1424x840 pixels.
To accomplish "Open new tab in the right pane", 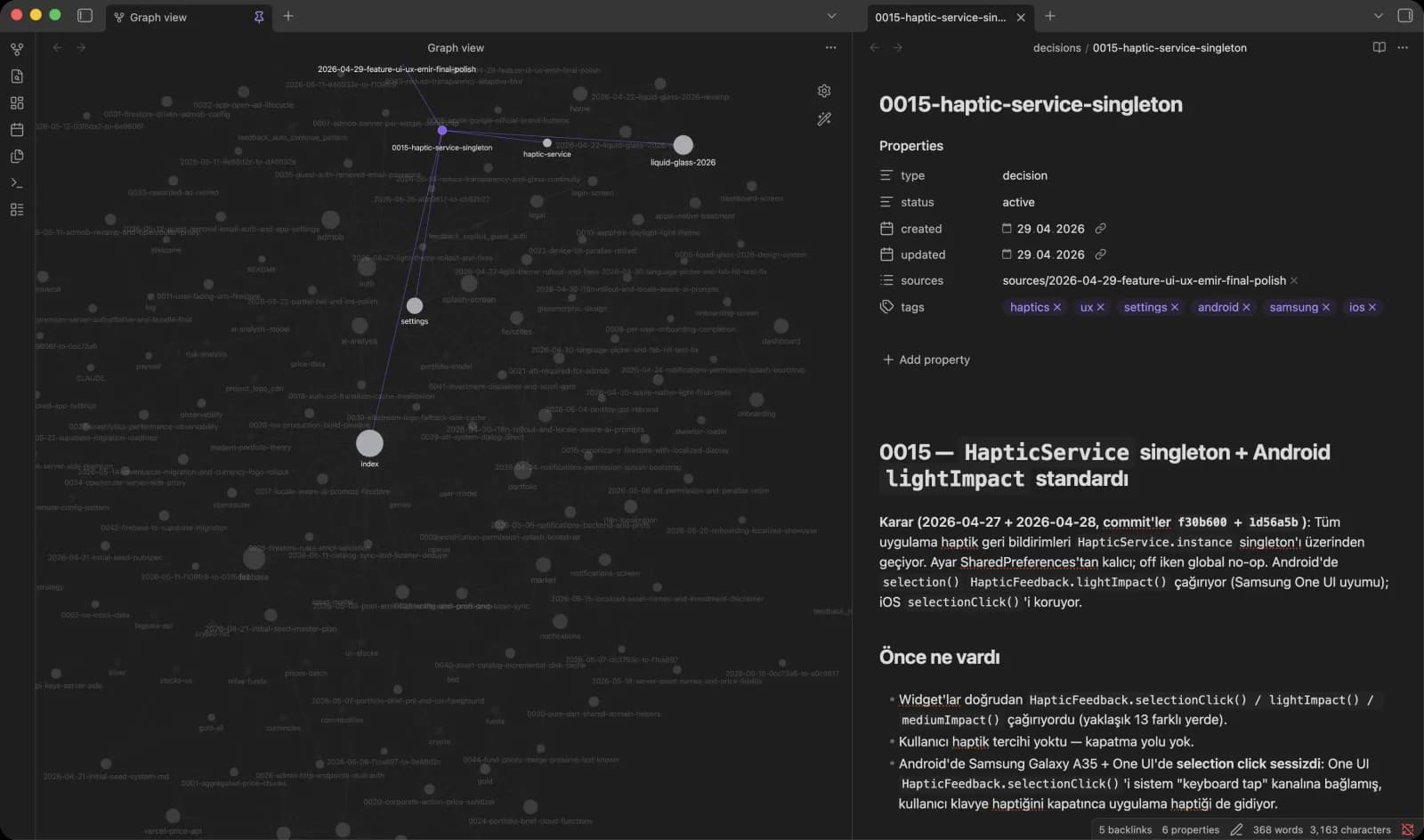I will coord(1050,16).
